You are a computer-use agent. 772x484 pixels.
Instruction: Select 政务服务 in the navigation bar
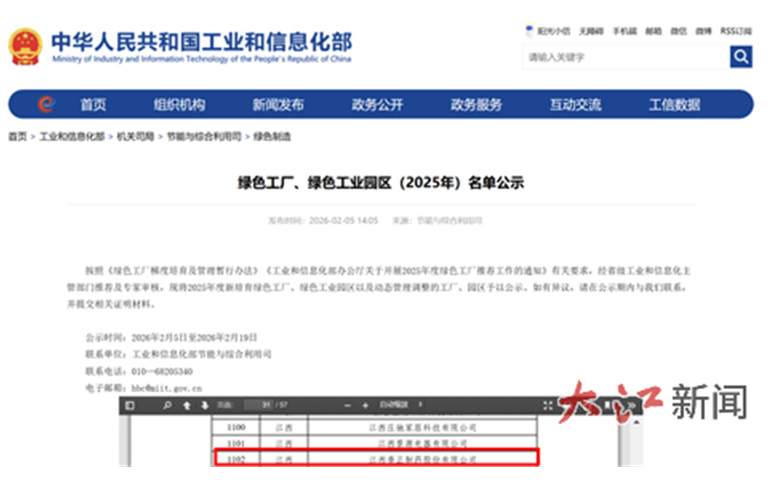click(x=476, y=105)
